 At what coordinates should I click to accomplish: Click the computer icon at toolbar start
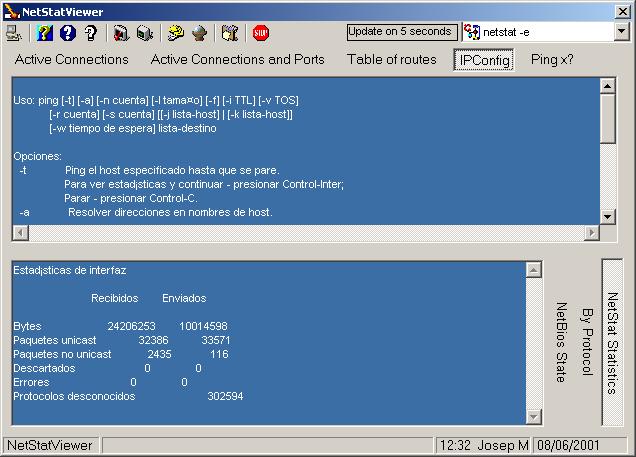14,33
